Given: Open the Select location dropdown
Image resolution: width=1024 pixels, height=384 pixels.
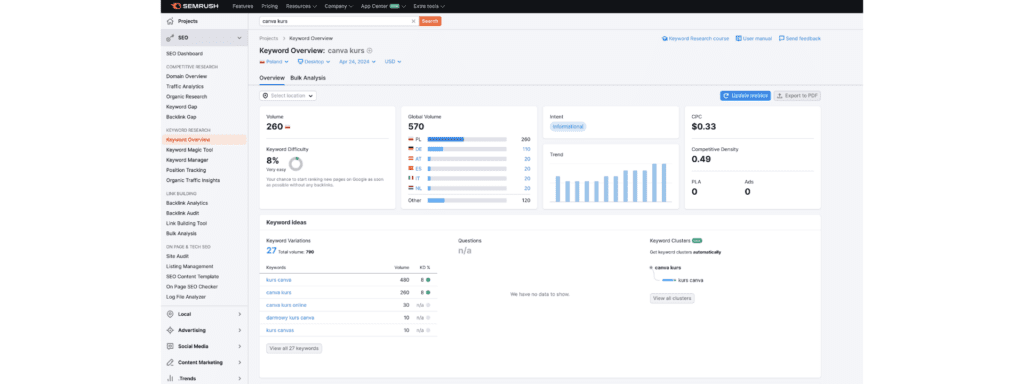Looking at the screenshot, I should pyautogui.click(x=288, y=95).
